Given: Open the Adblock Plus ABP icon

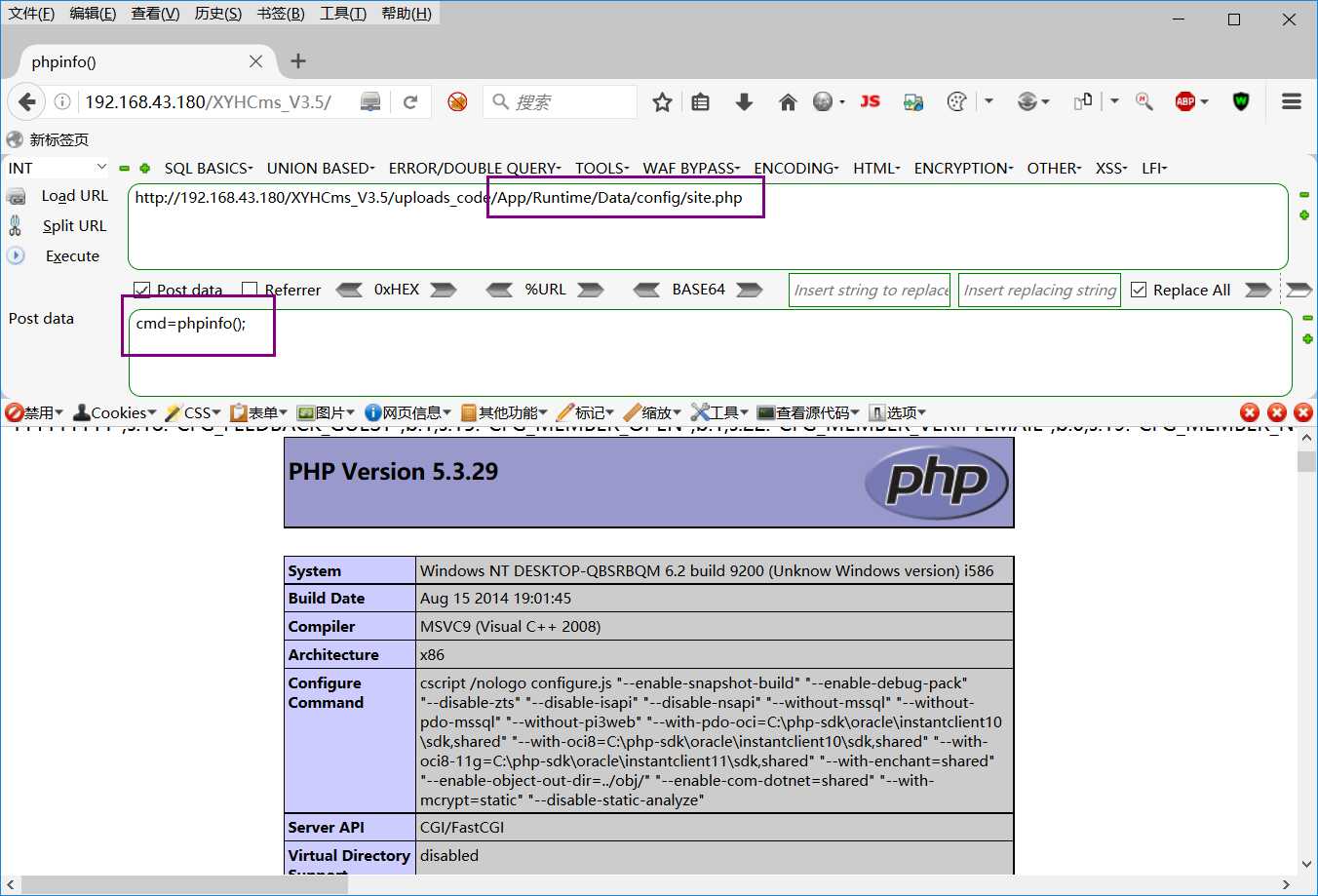Looking at the screenshot, I should click(x=1185, y=101).
